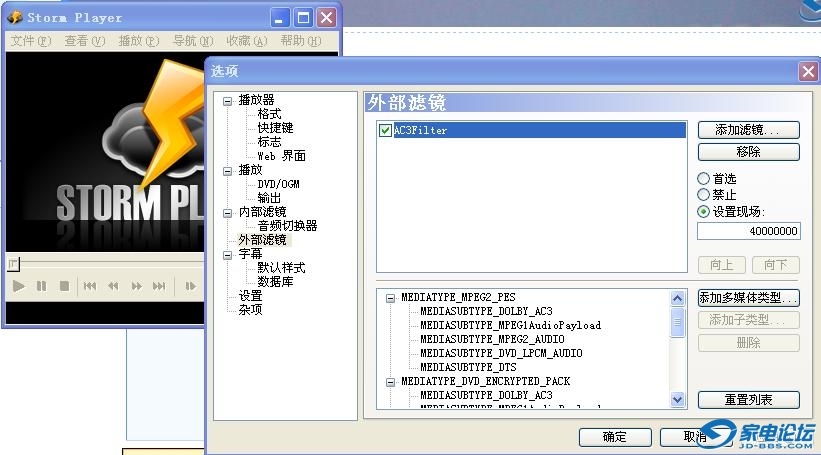Select the 禁止 radio button
The width and height of the screenshot is (821, 455).
tap(703, 195)
